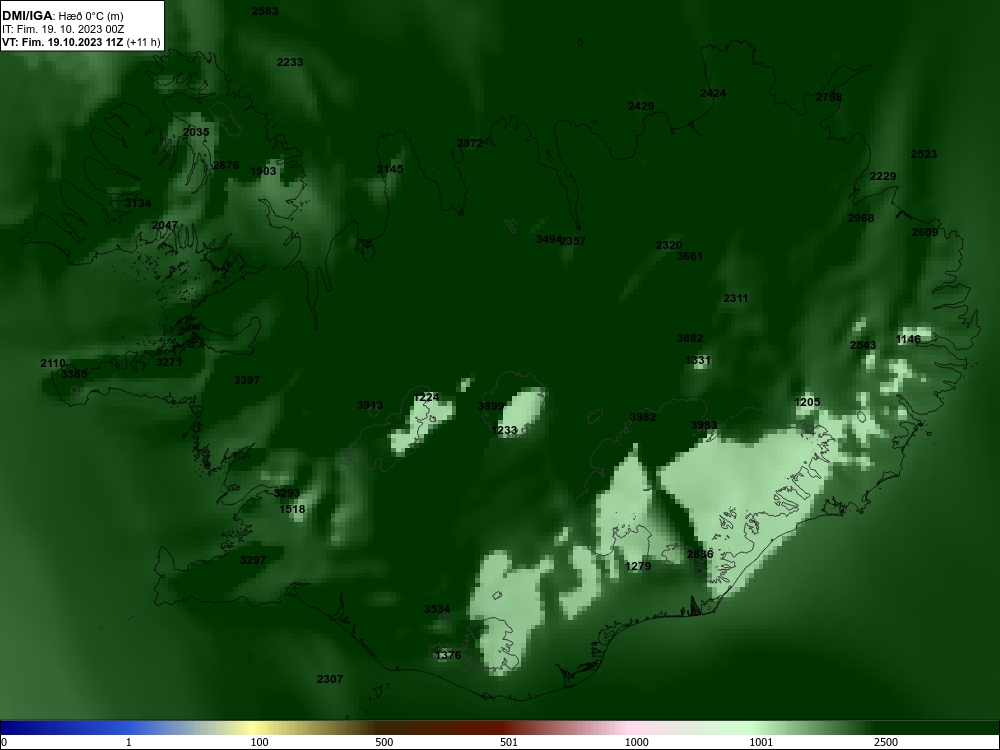Click the map value 2307
Image resolution: width=1000 pixels, height=750 pixels.
coord(330,679)
